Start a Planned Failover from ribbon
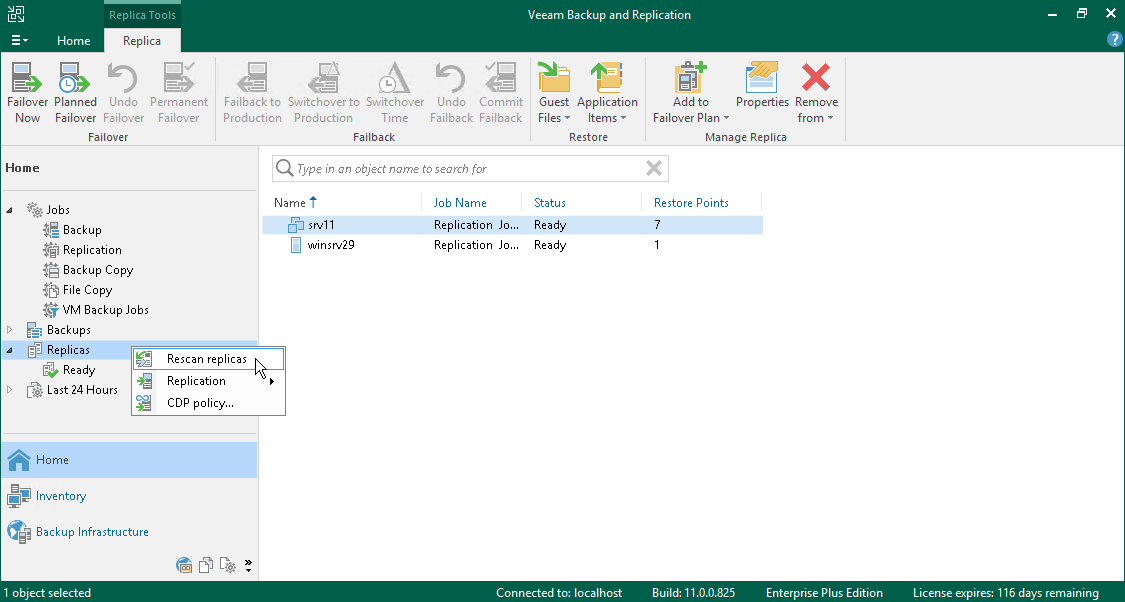 (75, 93)
